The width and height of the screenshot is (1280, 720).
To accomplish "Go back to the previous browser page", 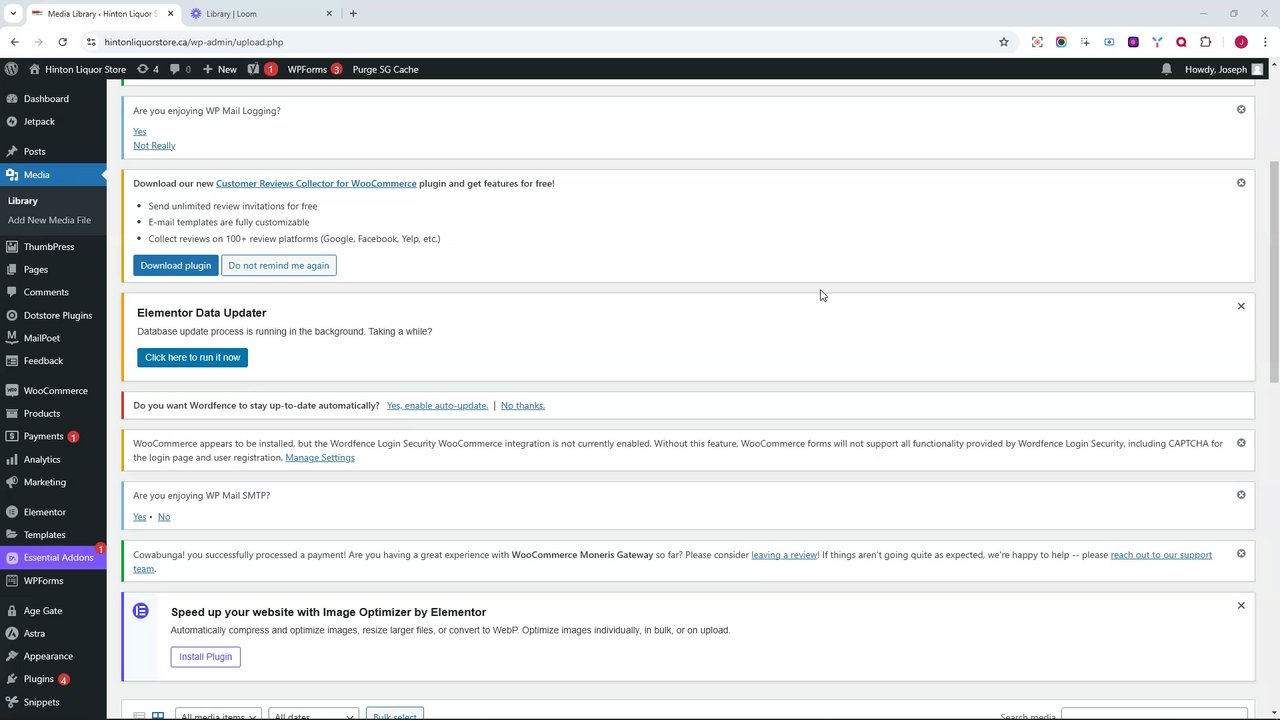I will 14,42.
